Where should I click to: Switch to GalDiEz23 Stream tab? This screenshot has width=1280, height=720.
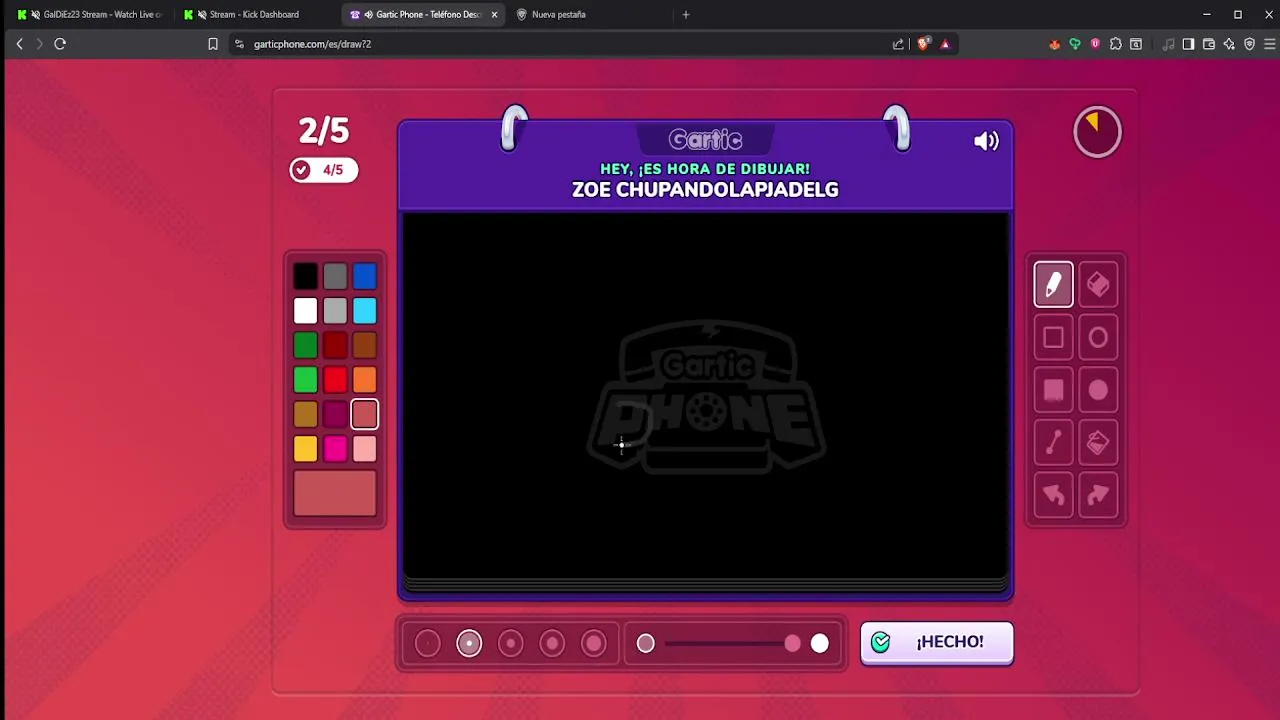coord(89,15)
